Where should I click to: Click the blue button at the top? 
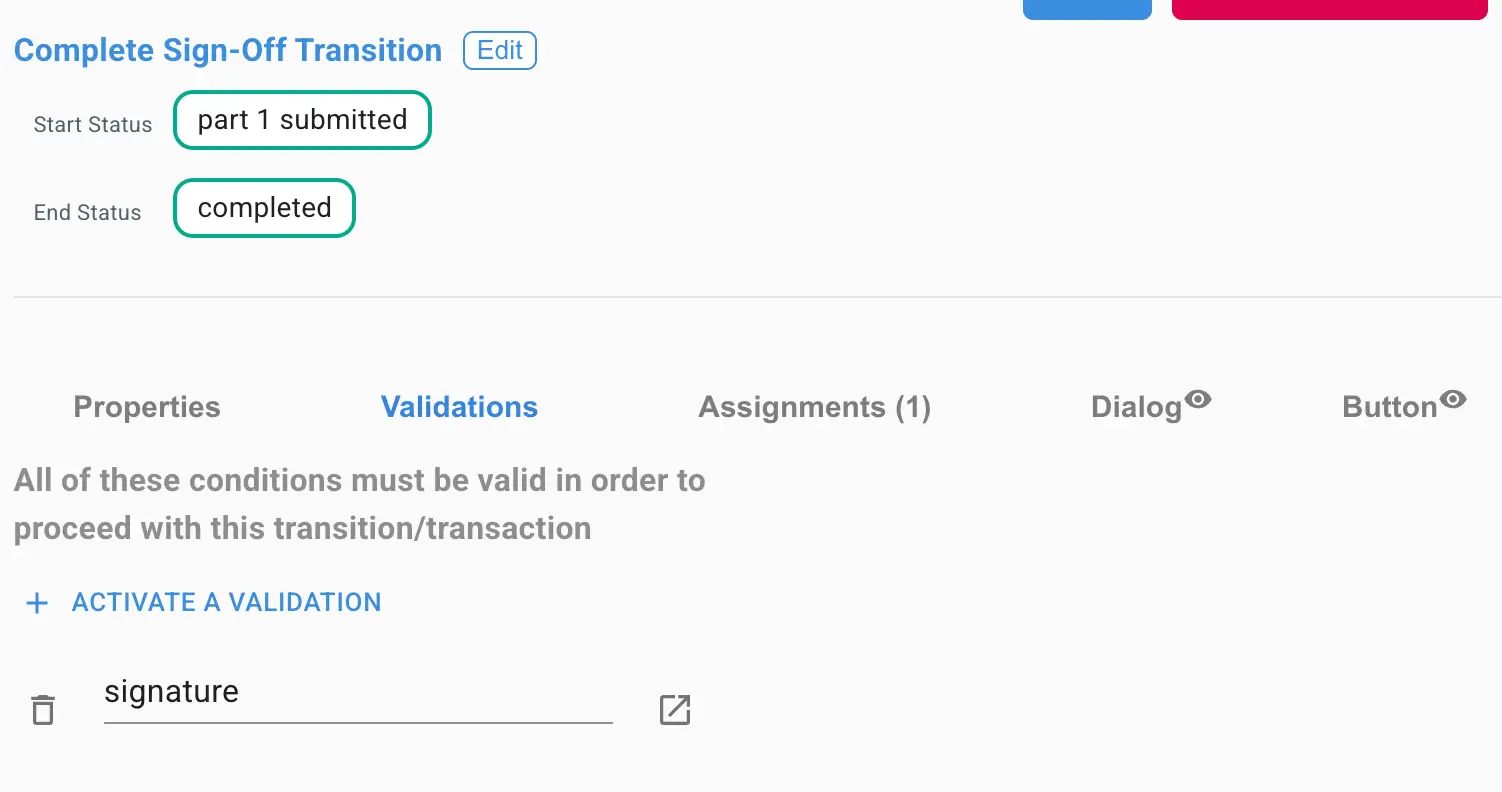[x=1087, y=8]
